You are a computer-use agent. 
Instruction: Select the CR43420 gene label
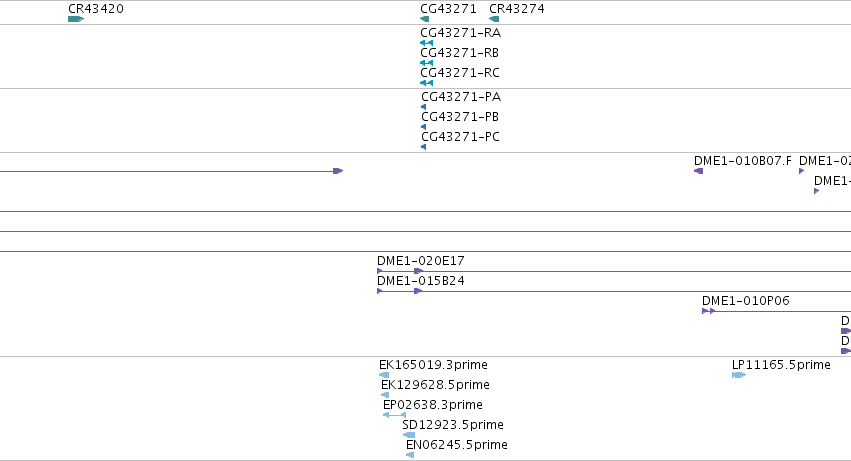click(96, 9)
